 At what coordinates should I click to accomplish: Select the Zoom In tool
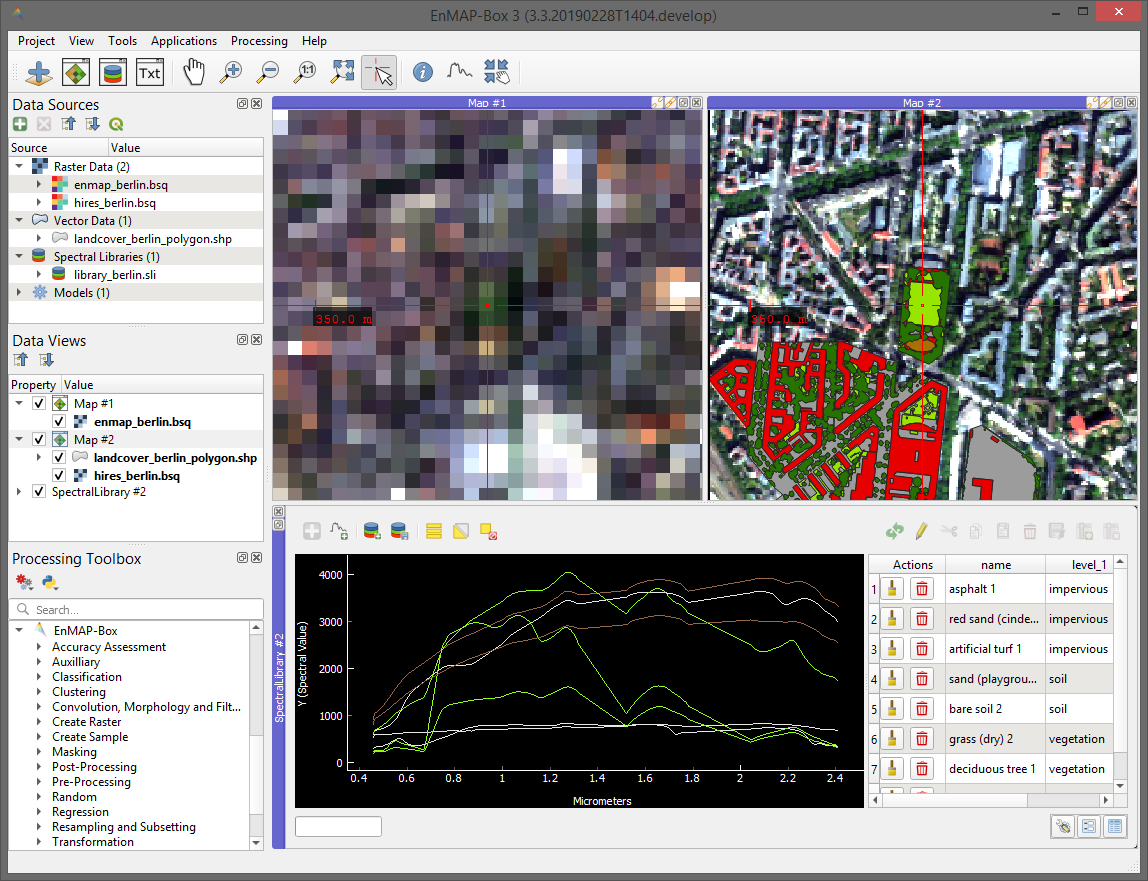231,73
